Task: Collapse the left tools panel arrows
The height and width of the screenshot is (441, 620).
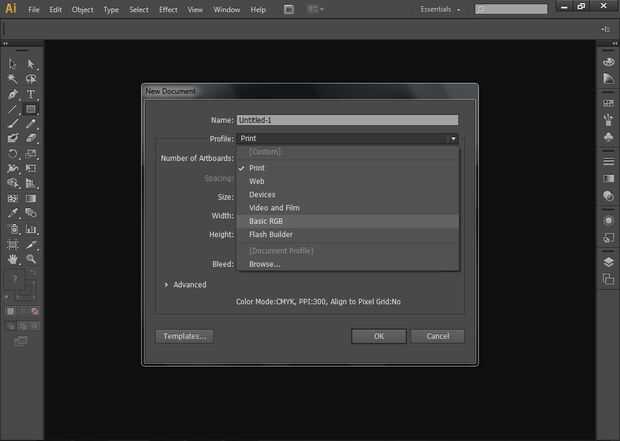Action: (5, 44)
